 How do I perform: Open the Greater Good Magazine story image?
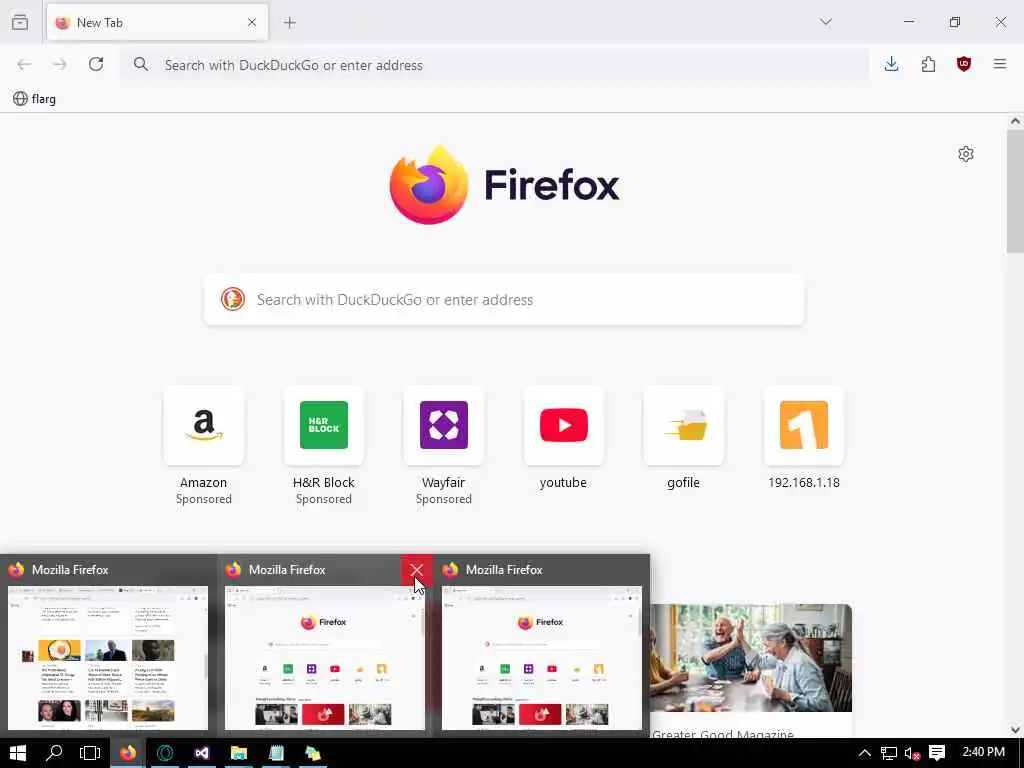751,658
